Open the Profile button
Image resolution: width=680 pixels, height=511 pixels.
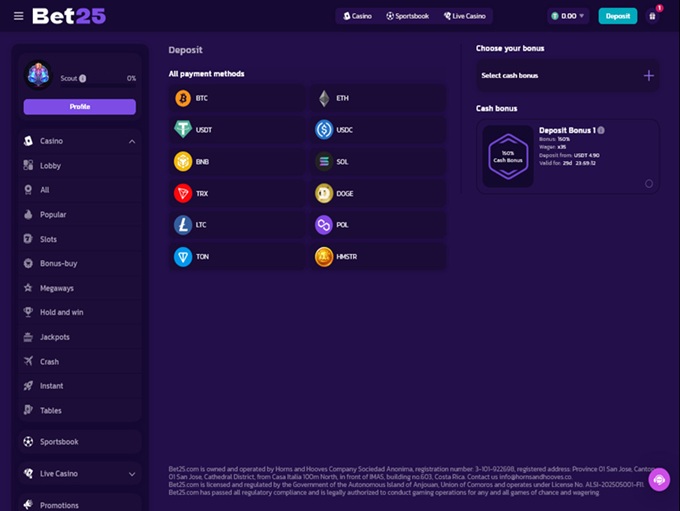click(x=80, y=107)
